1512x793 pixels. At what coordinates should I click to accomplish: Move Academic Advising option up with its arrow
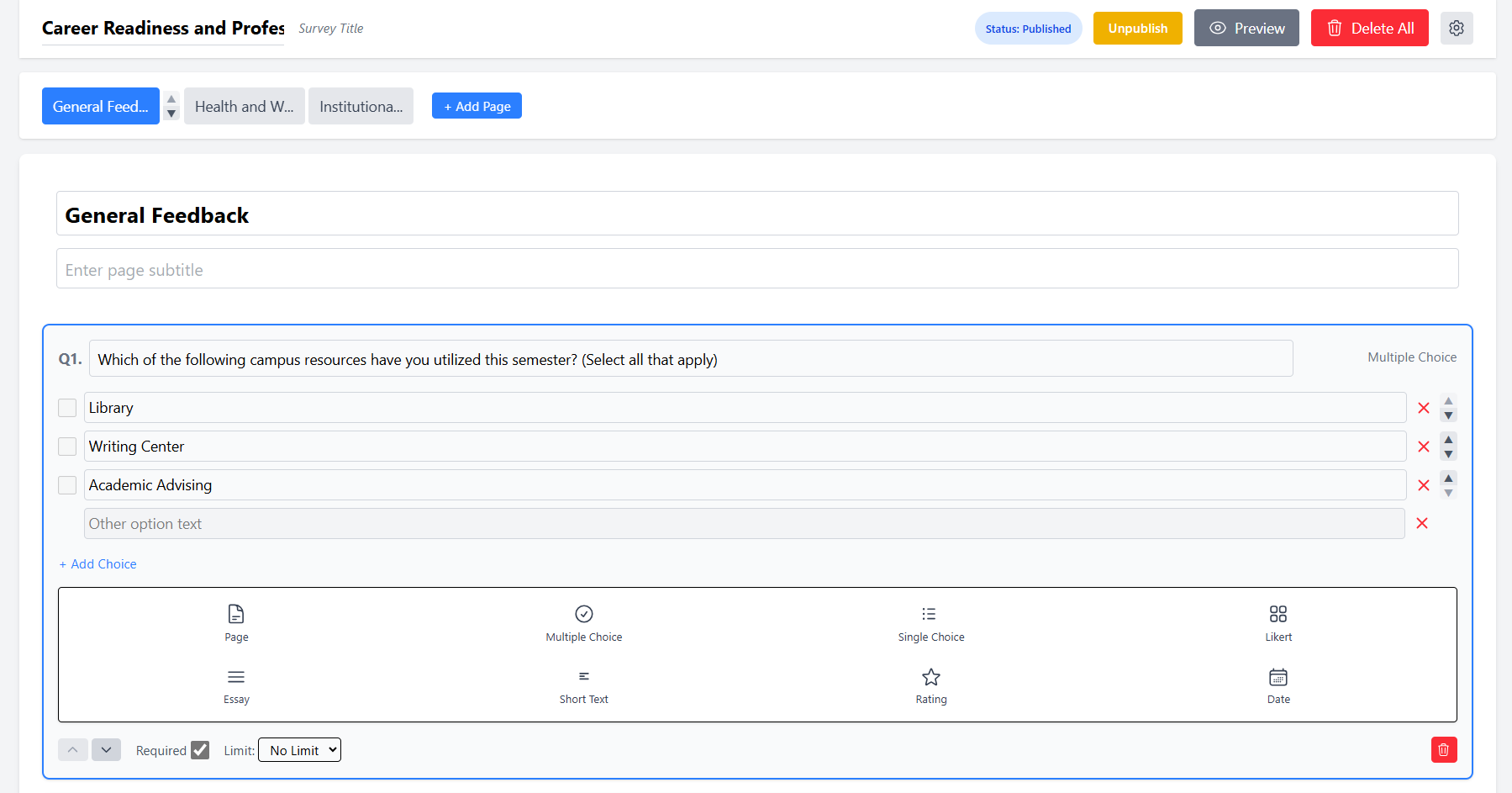click(1447, 479)
